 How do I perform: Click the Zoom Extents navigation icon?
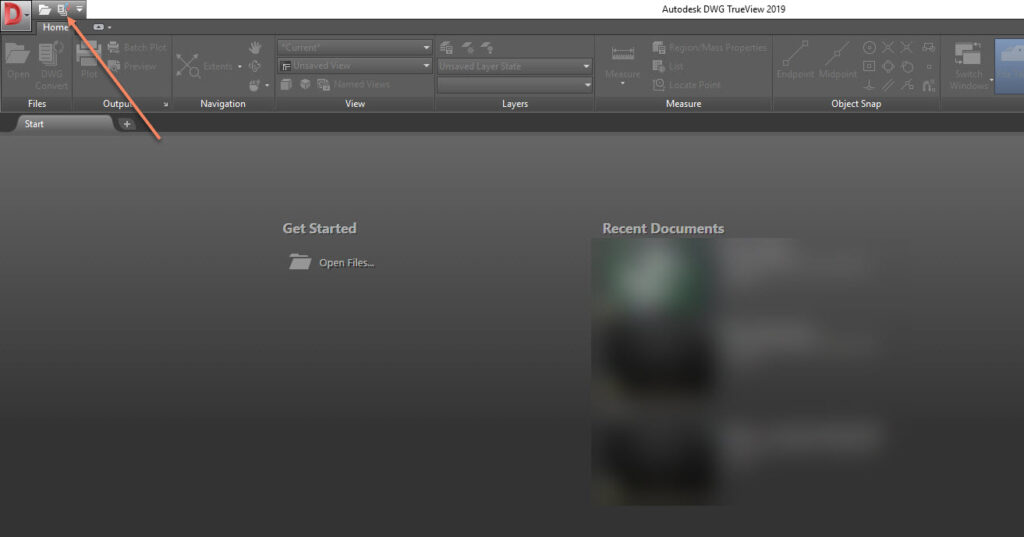pos(188,66)
